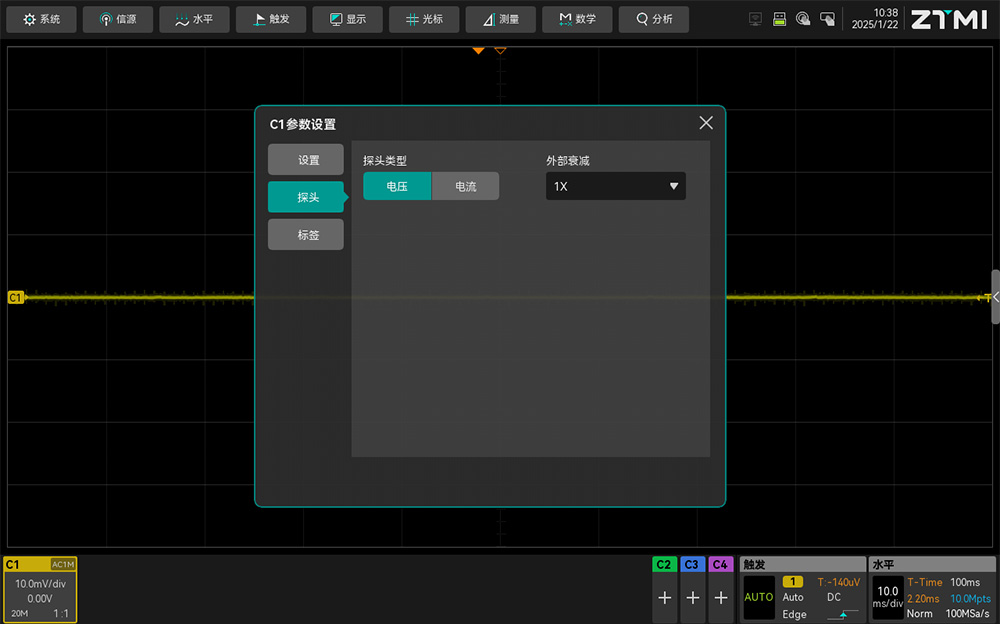The height and width of the screenshot is (624, 1000).
Task: Toggle the AUTO trigger mode box
Action: tap(759, 597)
